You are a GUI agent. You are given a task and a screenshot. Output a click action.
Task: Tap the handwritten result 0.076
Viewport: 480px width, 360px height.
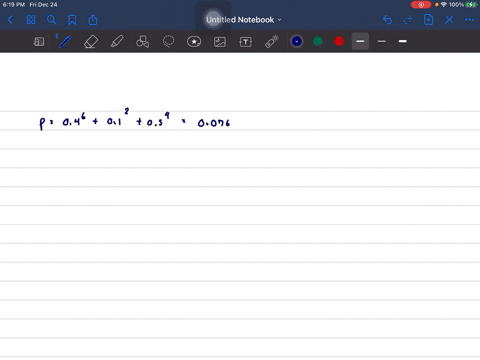(x=214, y=123)
